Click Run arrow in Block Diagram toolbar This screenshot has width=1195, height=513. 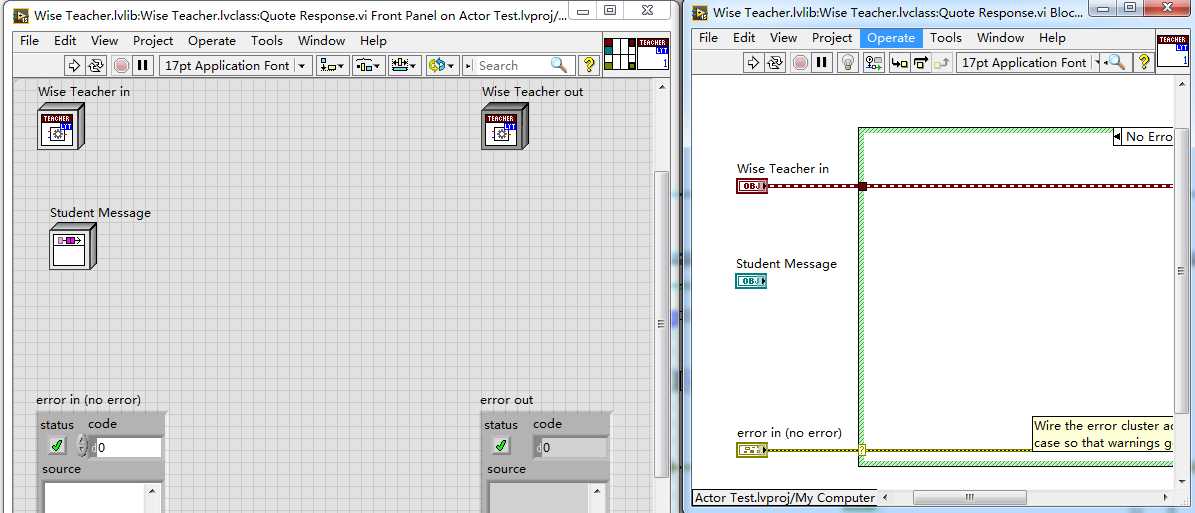[753, 63]
